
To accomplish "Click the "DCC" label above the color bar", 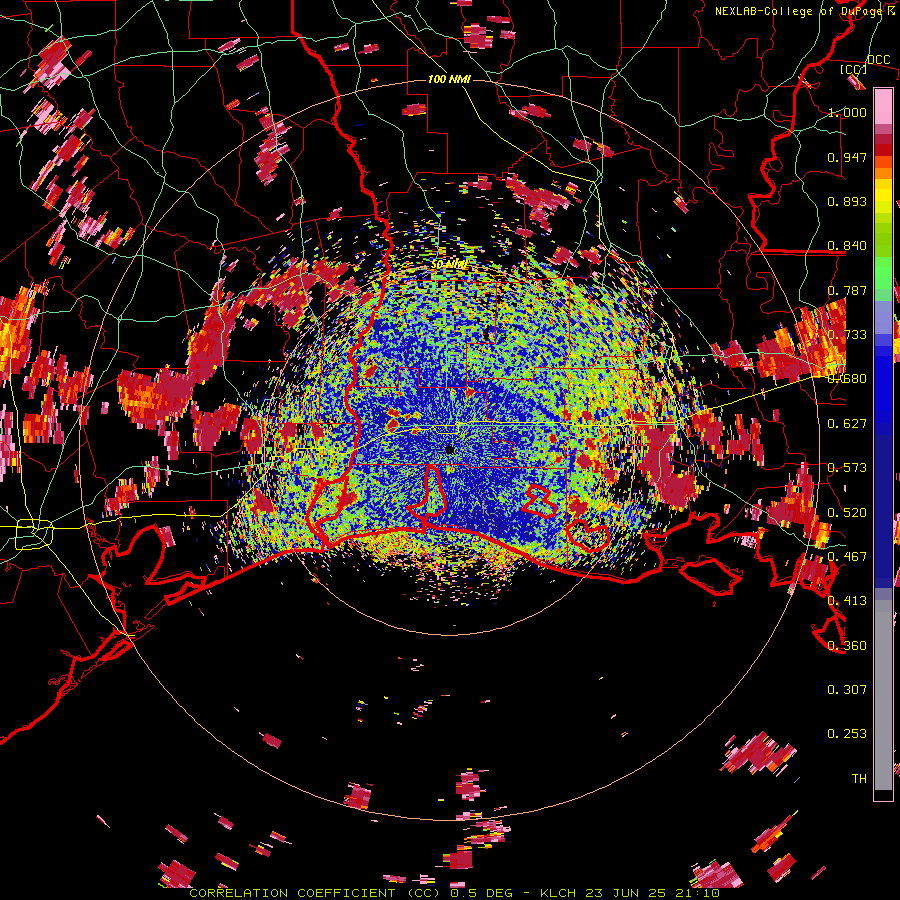I will click(878, 60).
